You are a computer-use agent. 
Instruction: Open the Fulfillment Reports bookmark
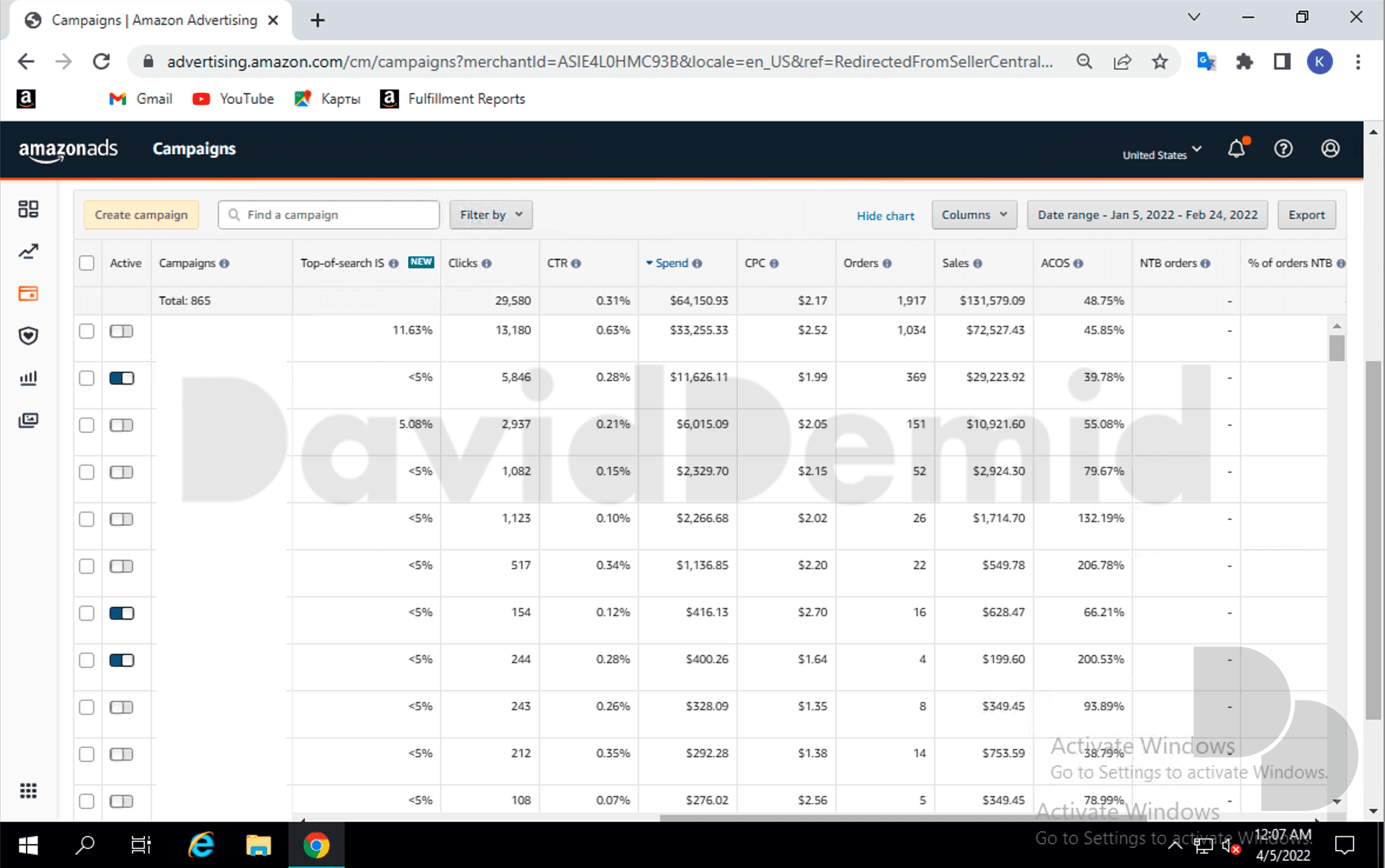[452, 99]
